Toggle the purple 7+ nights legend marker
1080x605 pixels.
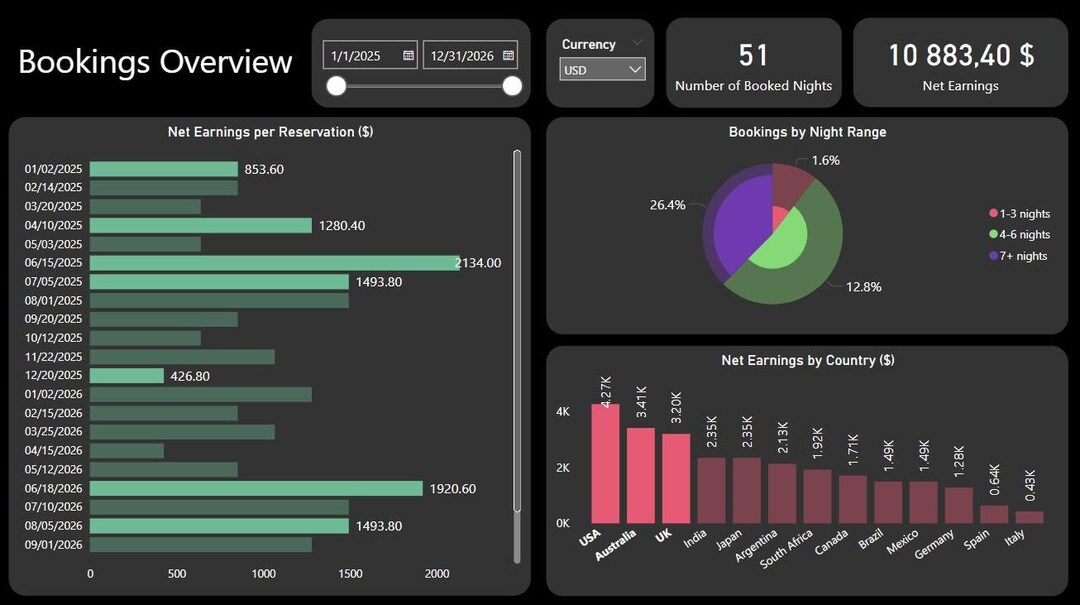click(993, 255)
